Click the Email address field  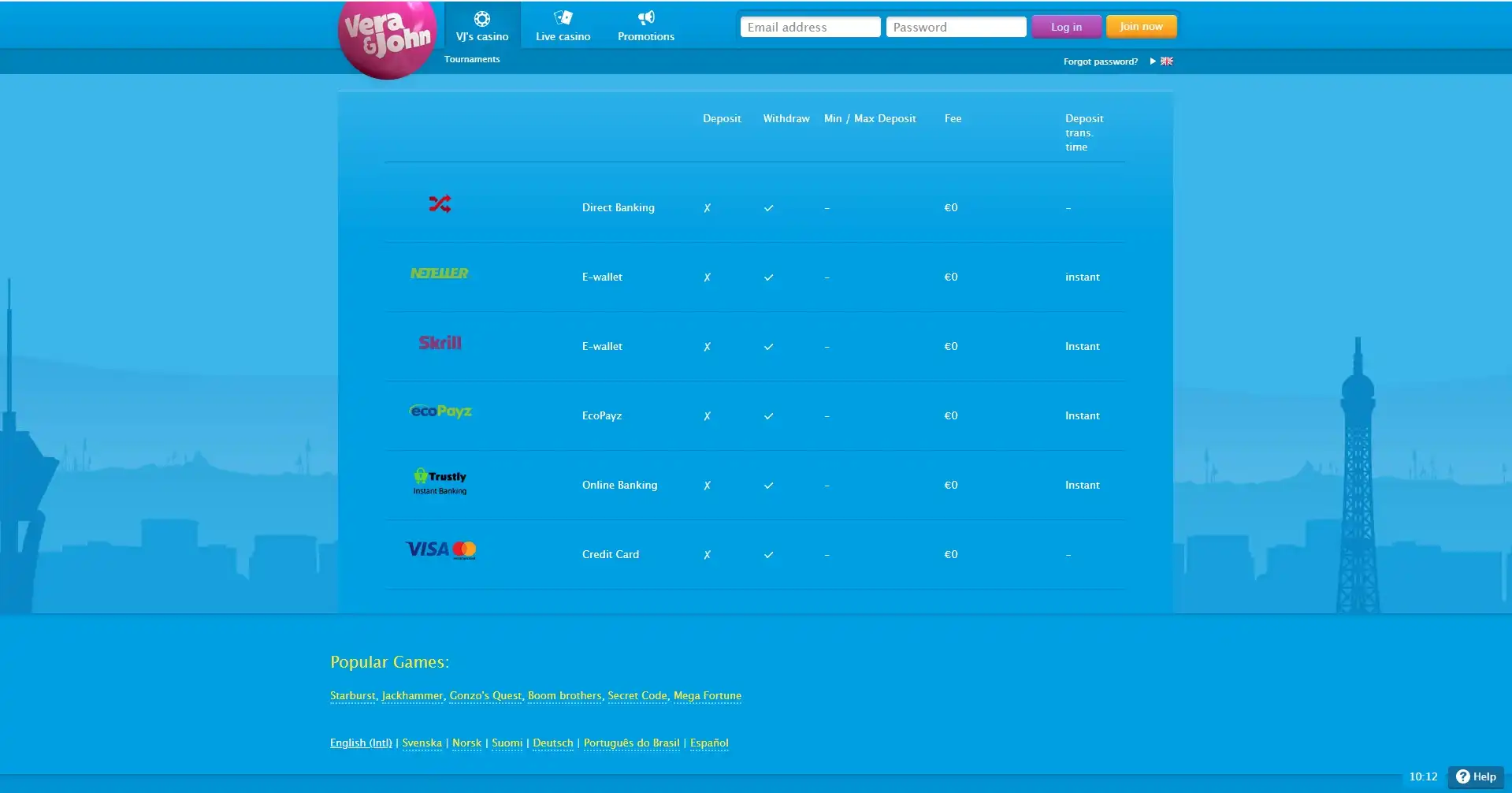(x=810, y=27)
